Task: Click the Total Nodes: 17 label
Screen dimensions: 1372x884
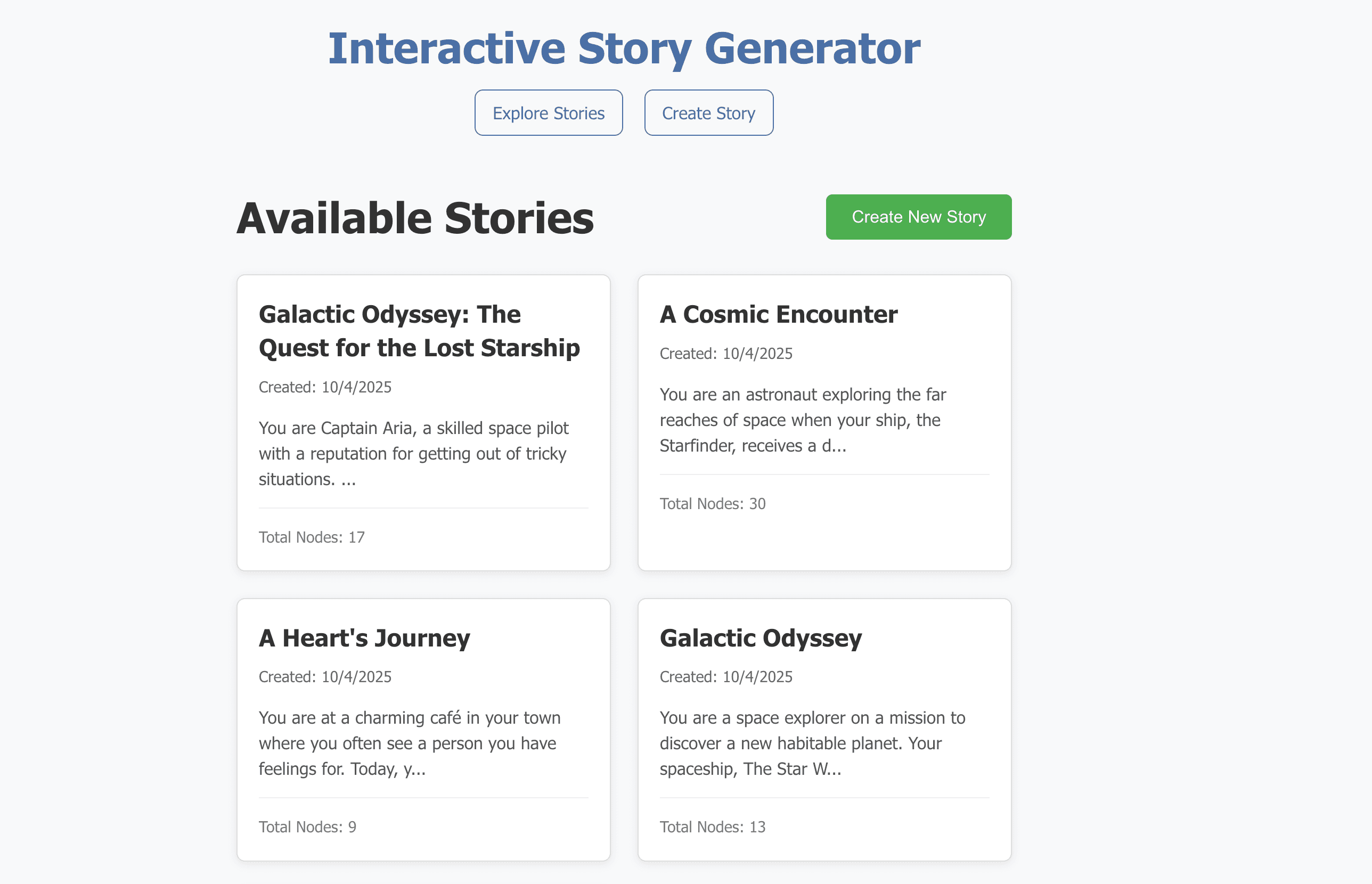Action: pyautogui.click(x=312, y=537)
